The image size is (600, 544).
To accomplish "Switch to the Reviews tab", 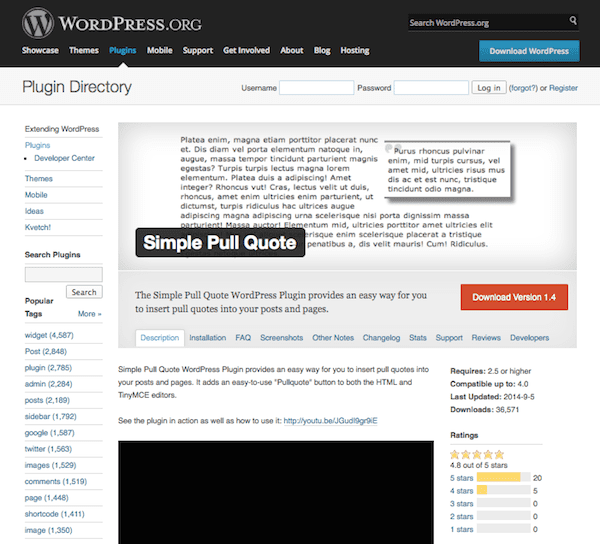I will coord(486,338).
